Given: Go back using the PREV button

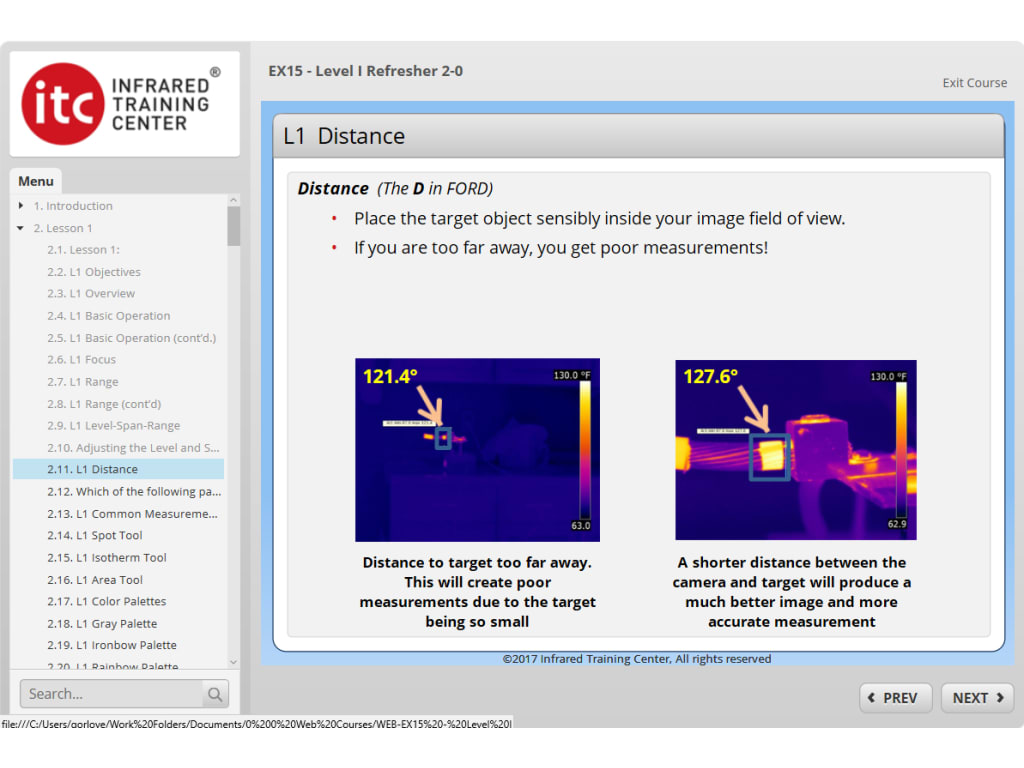Looking at the screenshot, I should 895,698.
